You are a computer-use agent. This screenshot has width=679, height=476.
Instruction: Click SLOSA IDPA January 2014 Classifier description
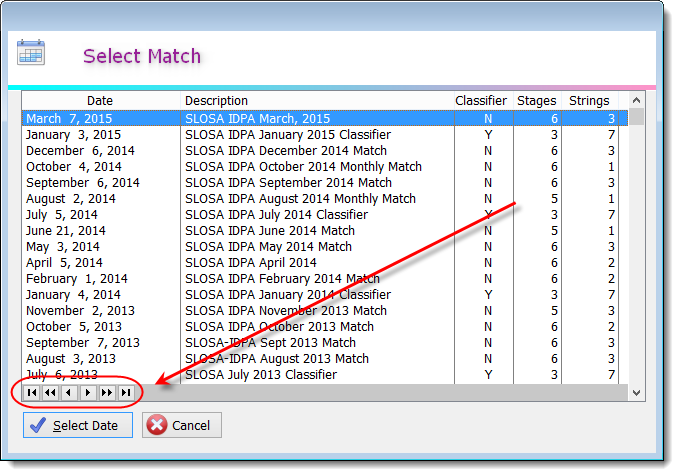click(x=288, y=295)
